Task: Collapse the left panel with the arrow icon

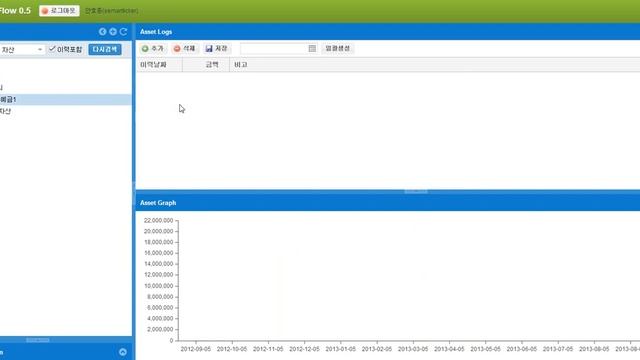Action: coord(102,31)
